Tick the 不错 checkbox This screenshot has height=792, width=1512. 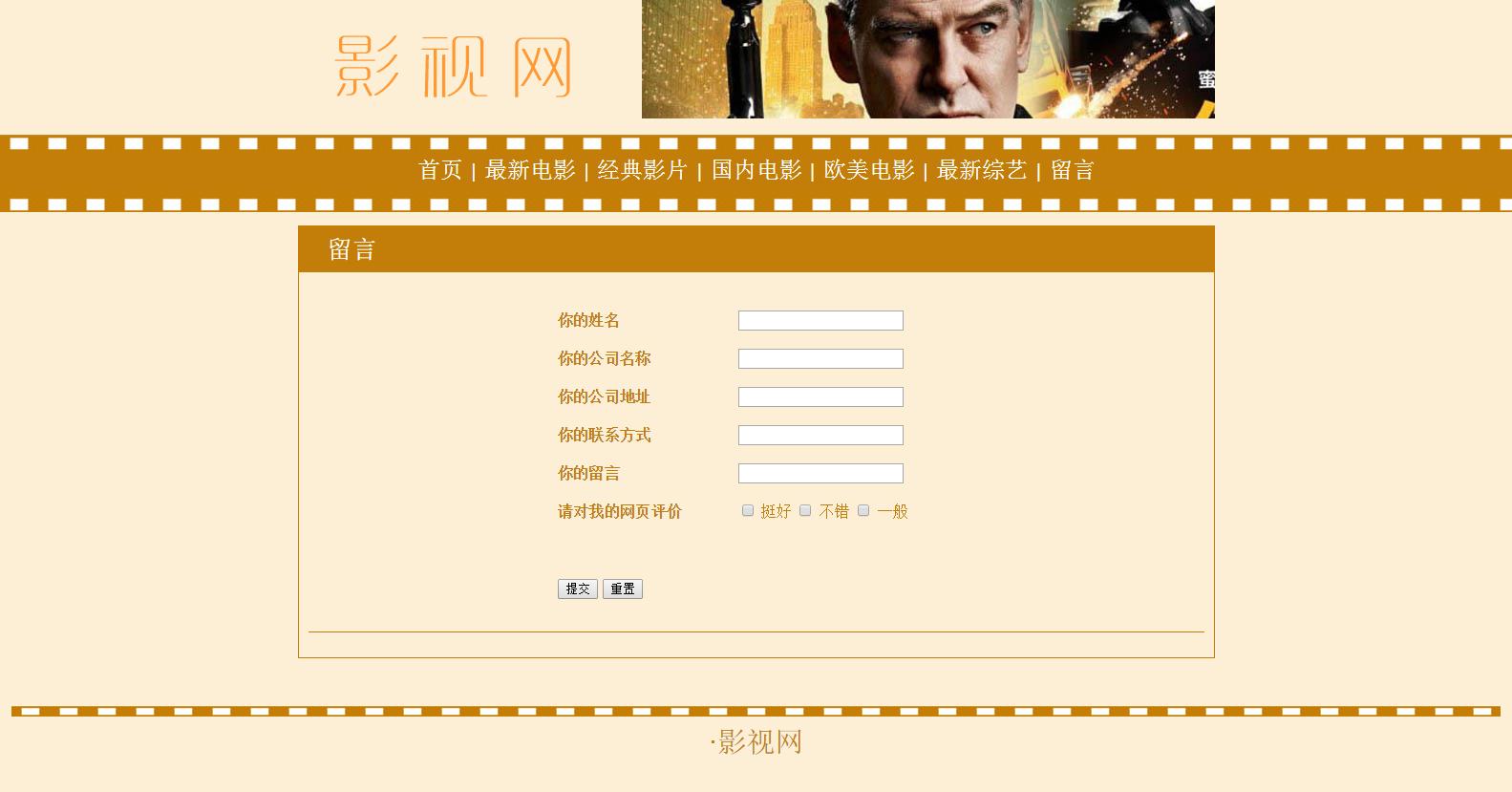click(x=805, y=510)
